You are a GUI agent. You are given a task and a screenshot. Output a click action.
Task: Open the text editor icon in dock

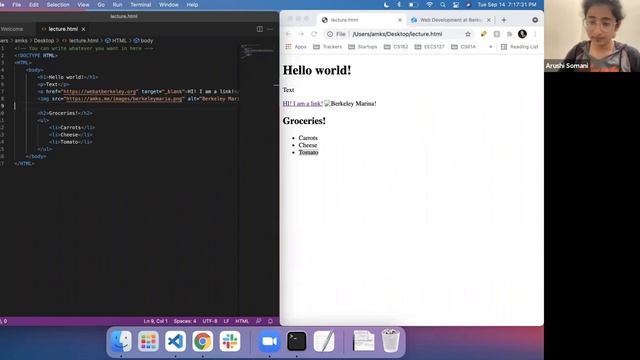[x=324, y=341]
